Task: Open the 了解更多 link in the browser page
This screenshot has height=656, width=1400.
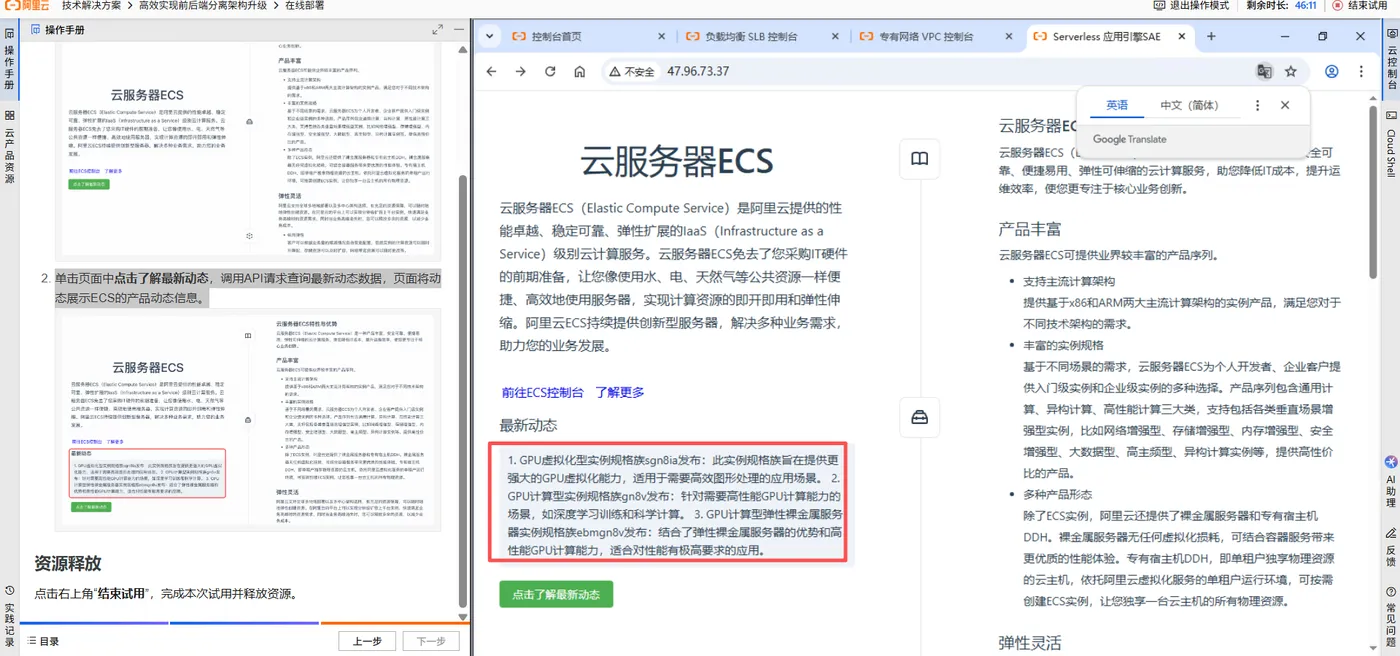Action: 620,393
